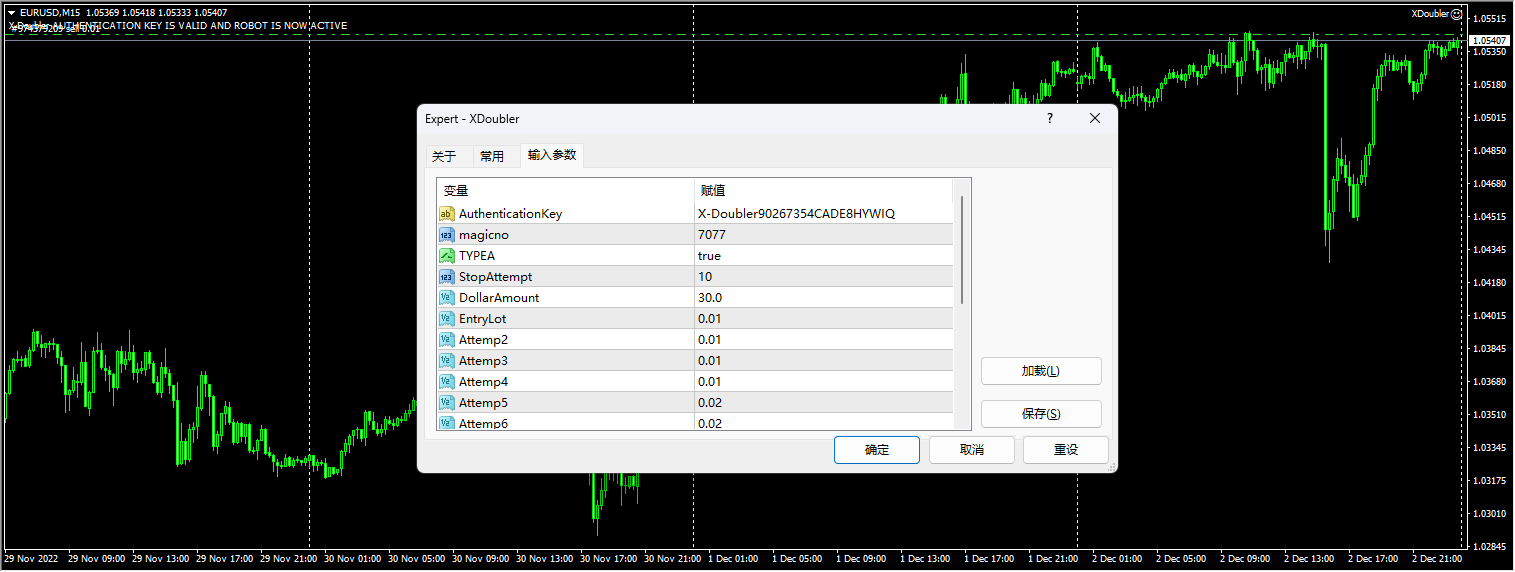This screenshot has height=572, width=1515.
Task: Open the EURUSD,M15 chart dropdown triangle
Action: pos(10,13)
